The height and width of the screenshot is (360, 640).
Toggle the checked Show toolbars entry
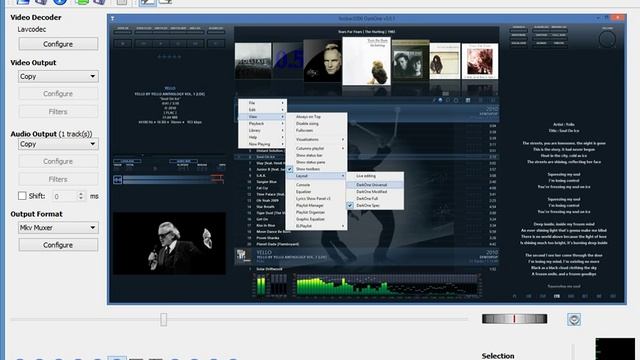point(316,169)
